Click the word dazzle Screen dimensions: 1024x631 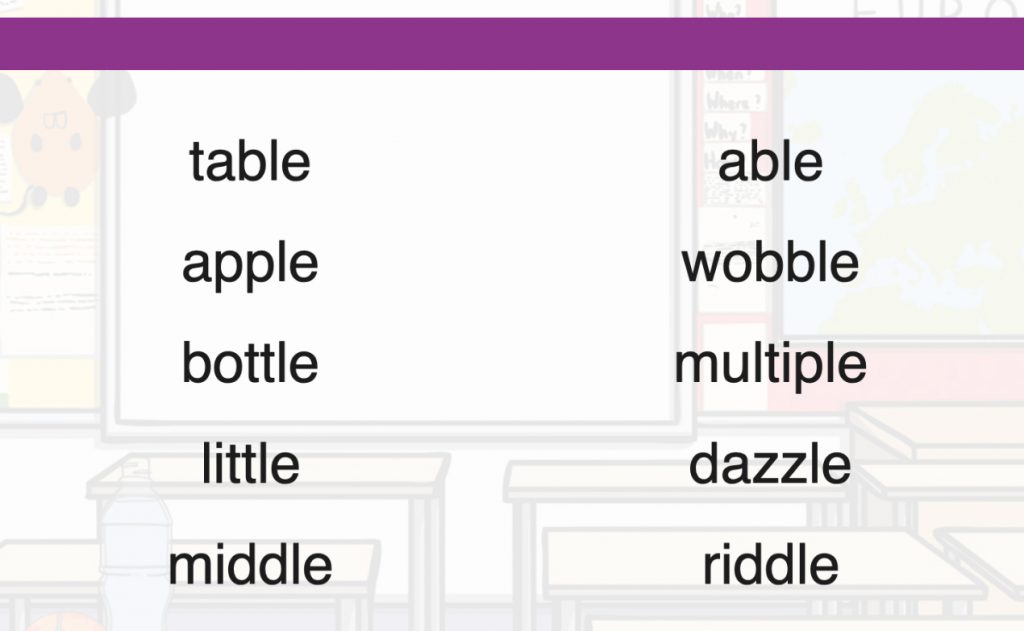[x=770, y=463]
